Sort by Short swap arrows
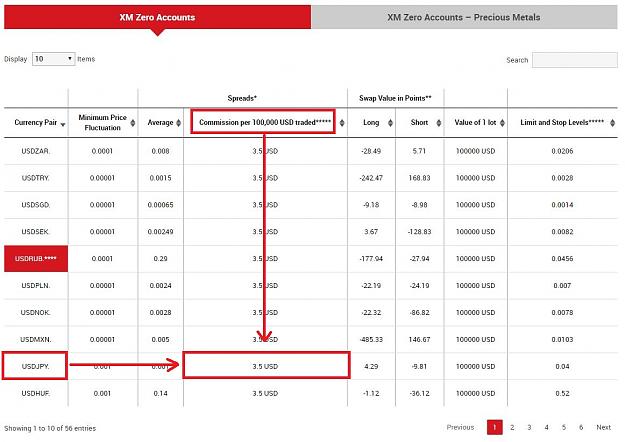This screenshot has height=442, width=625. 438,123
